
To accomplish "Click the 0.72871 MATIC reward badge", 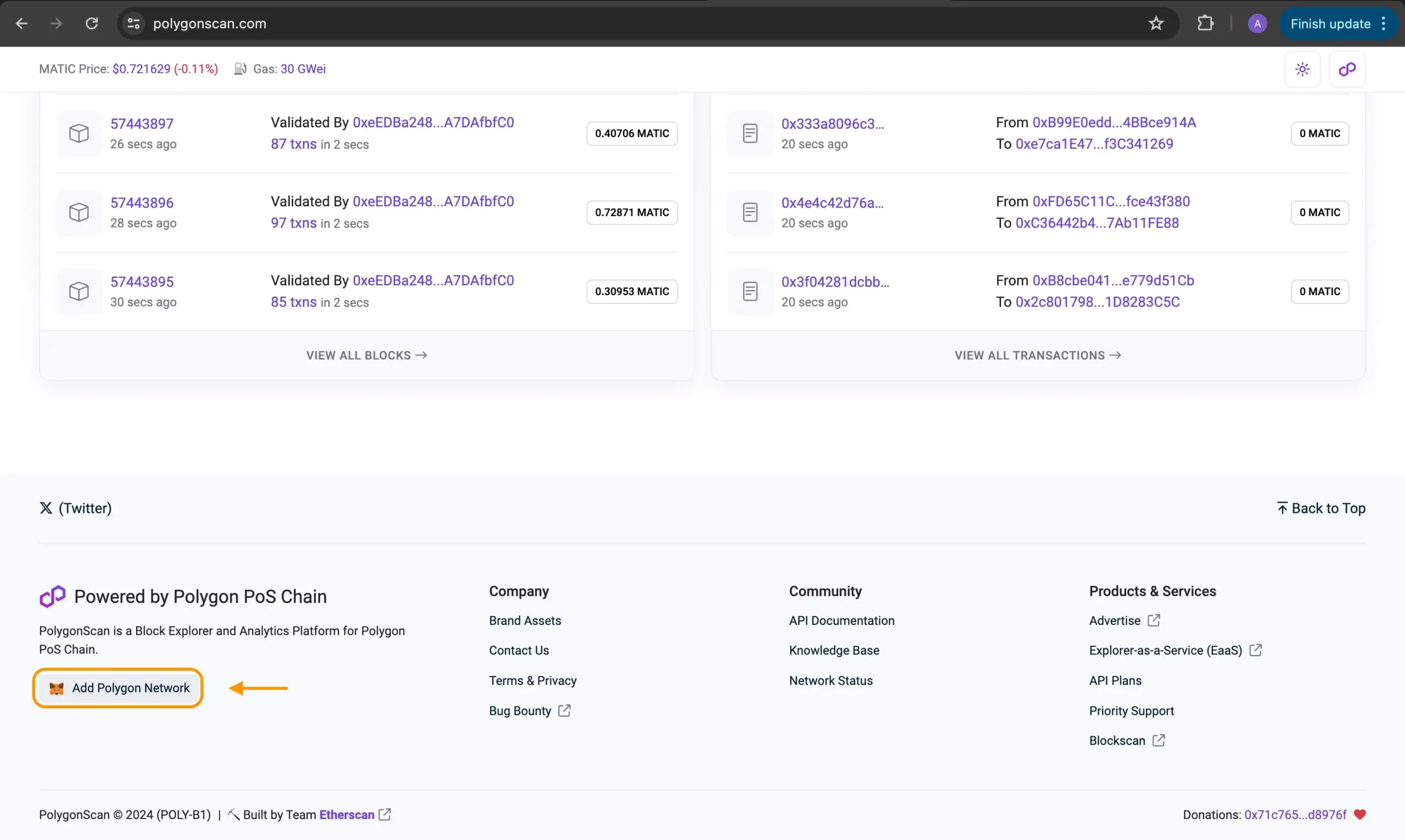I will [x=632, y=212].
